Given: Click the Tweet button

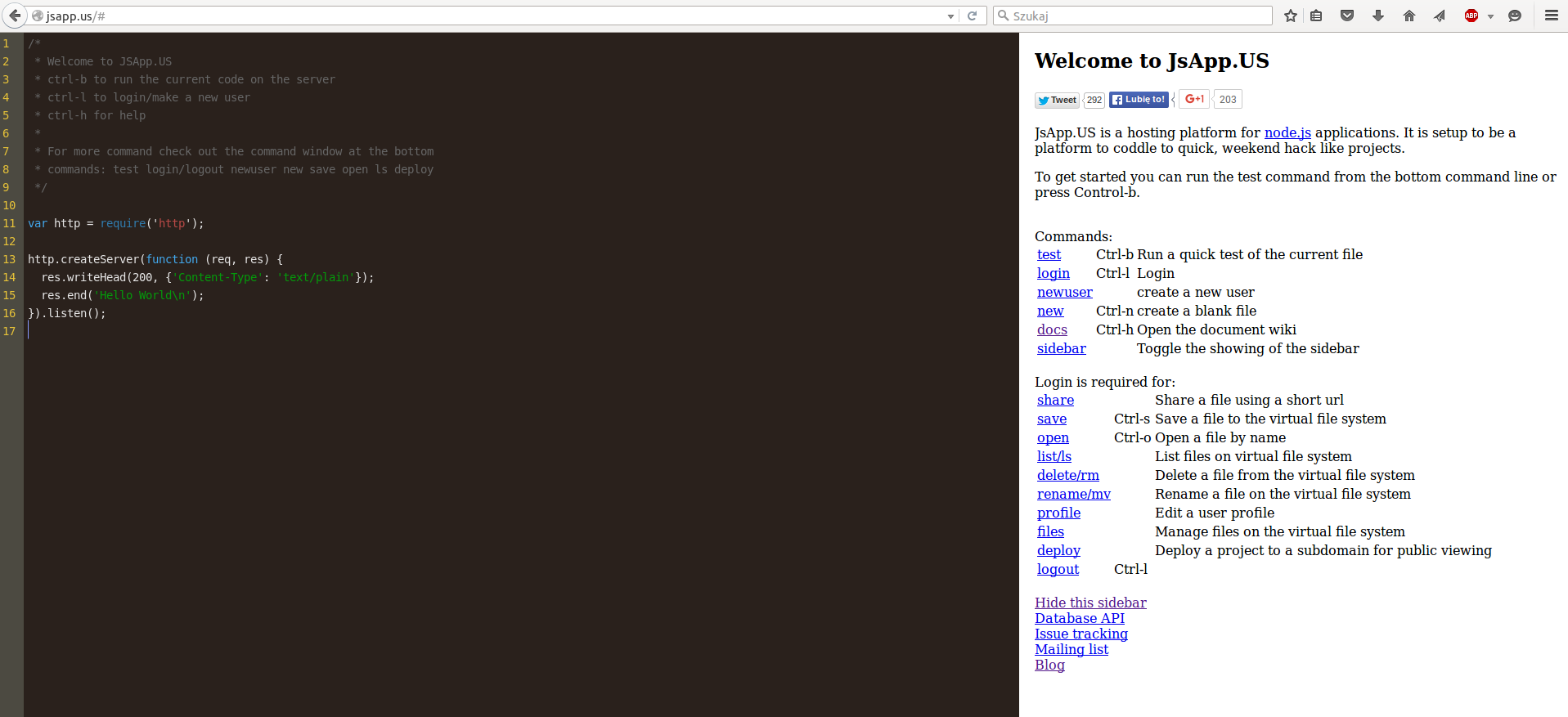Looking at the screenshot, I should click(x=1057, y=100).
